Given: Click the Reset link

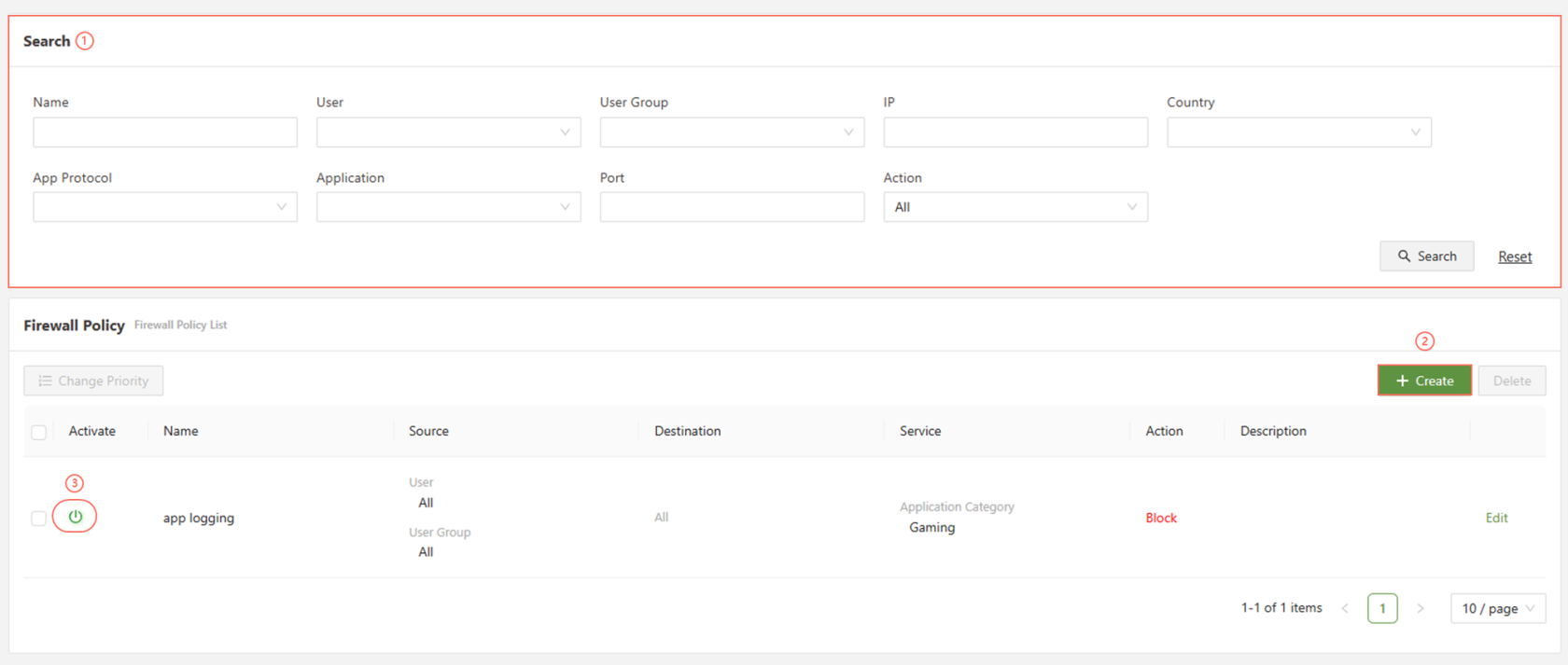Looking at the screenshot, I should tap(1514, 256).
